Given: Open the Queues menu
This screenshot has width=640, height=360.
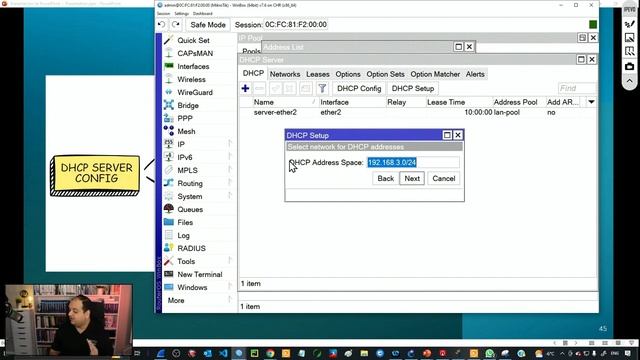Looking at the screenshot, I should 190,209.
